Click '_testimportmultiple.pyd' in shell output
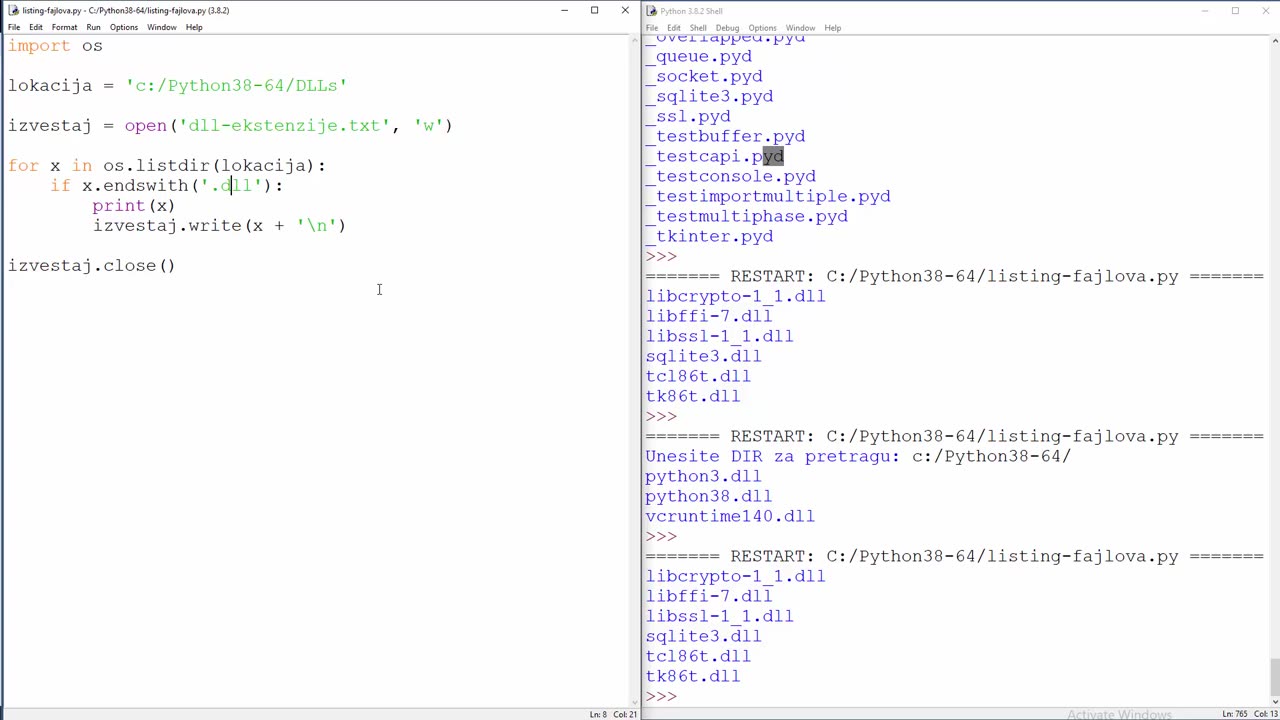The image size is (1280, 720). (768, 197)
